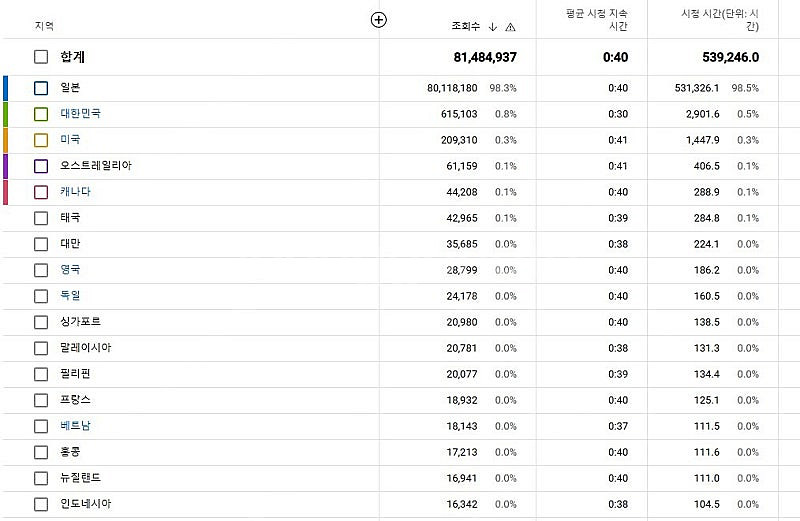Click the 독일 region link
Viewport: 800px width, 521px height.
pyautogui.click(x=70, y=295)
